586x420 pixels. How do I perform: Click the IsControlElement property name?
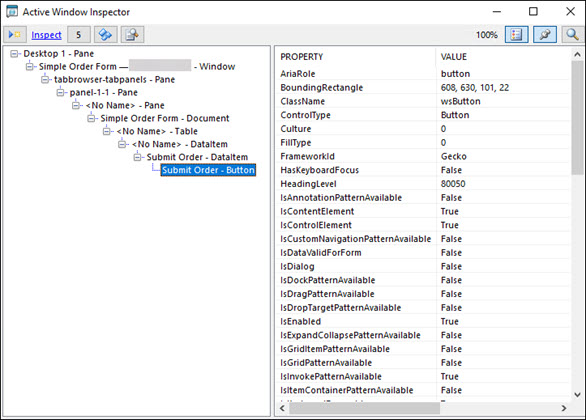(316, 225)
